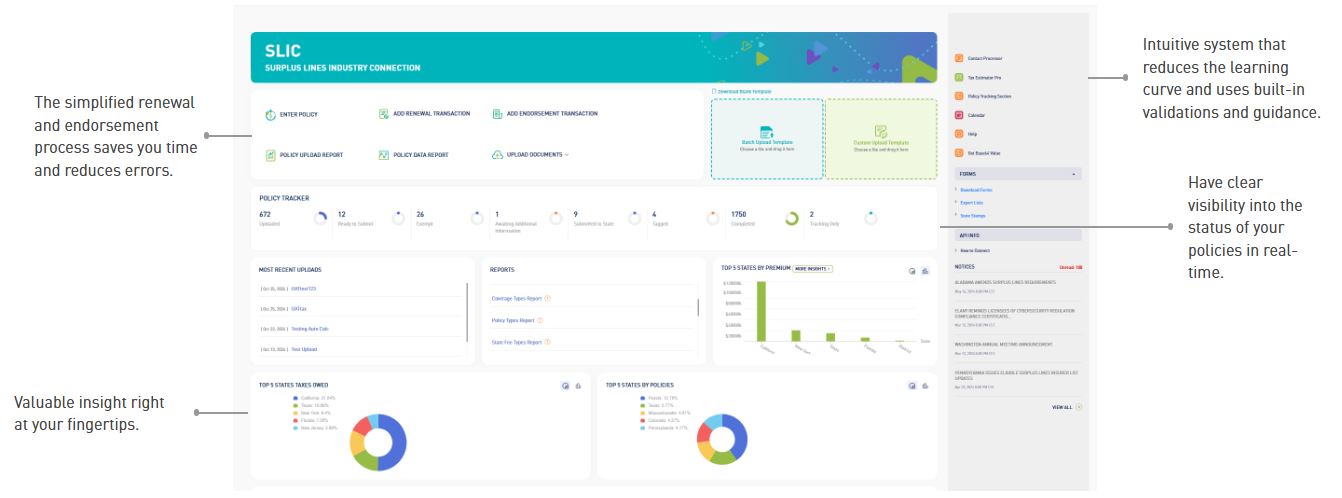Click the Upload Documents cloud icon

pos(498,155)
